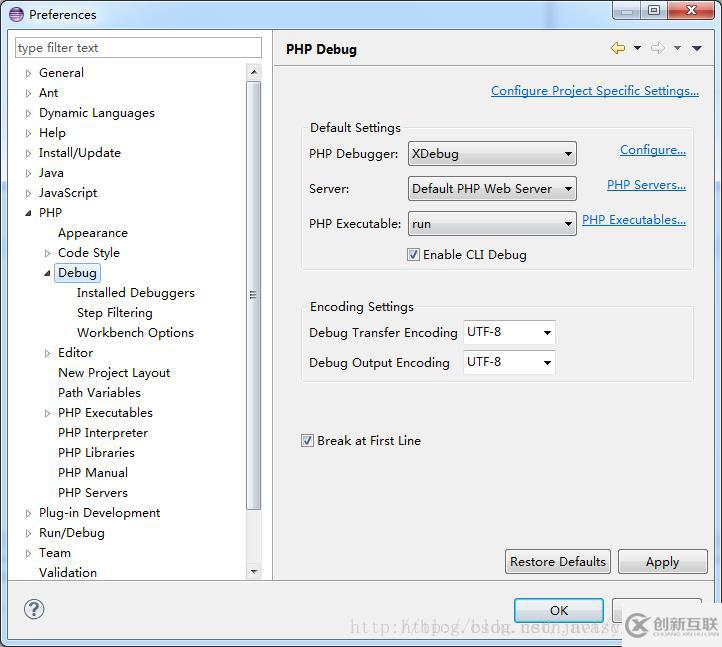722x647 pixels.
Task: Click the Apply button
Action: click(663, 561)
